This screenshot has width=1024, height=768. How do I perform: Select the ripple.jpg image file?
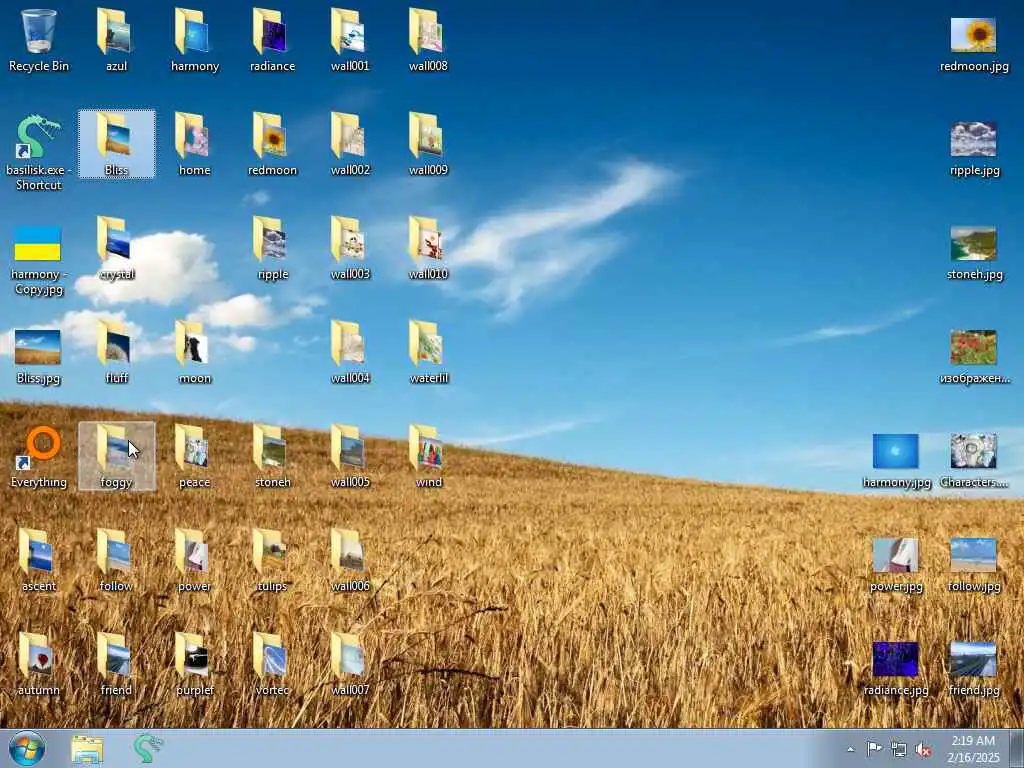point(974,148)
